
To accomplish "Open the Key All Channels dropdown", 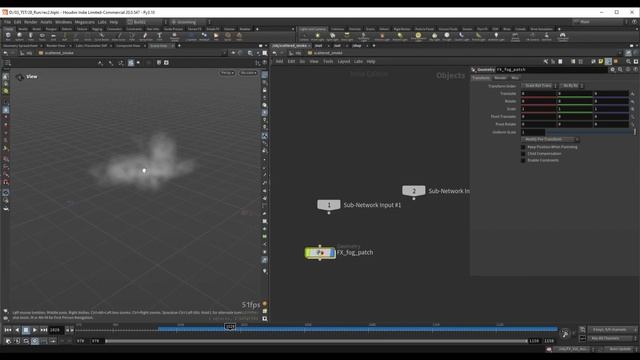I will point(613,338).
